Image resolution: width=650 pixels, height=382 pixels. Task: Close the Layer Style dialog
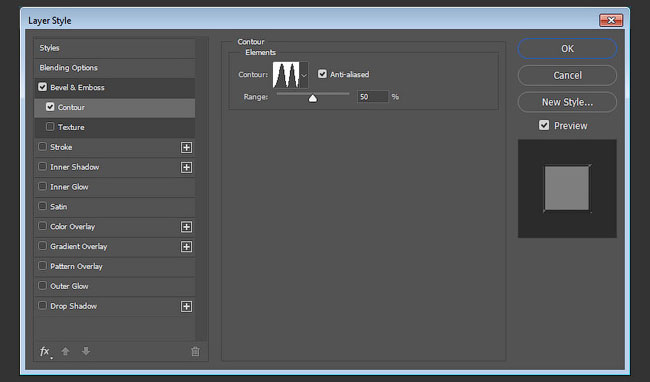[611, 20]
